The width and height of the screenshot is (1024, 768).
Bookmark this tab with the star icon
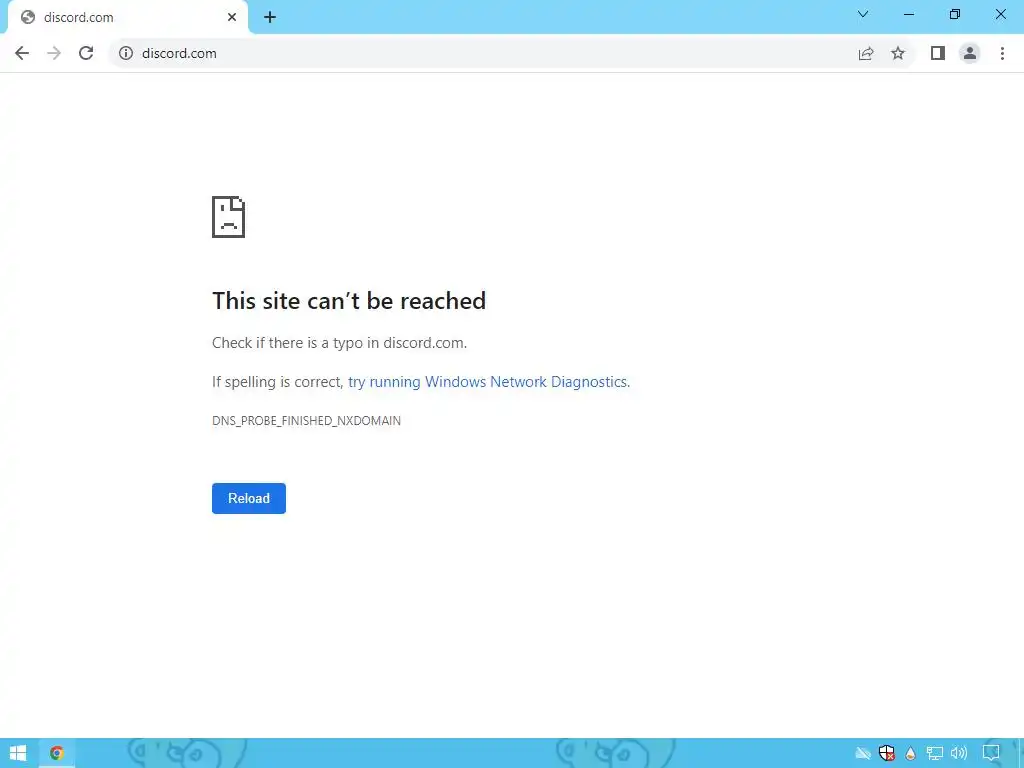898,54
